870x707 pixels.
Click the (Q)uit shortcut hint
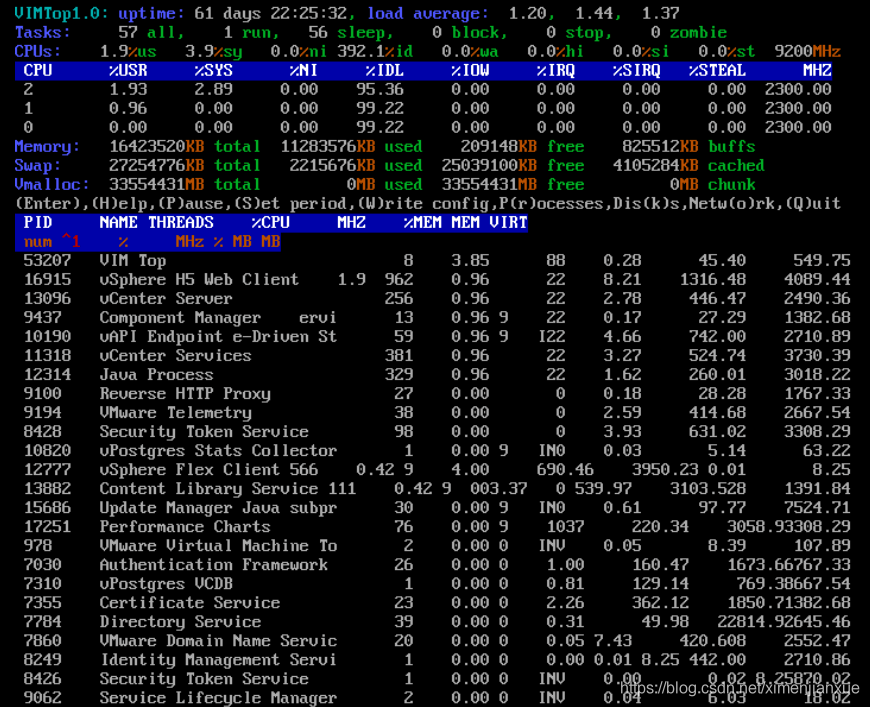[x=813, y=204]
